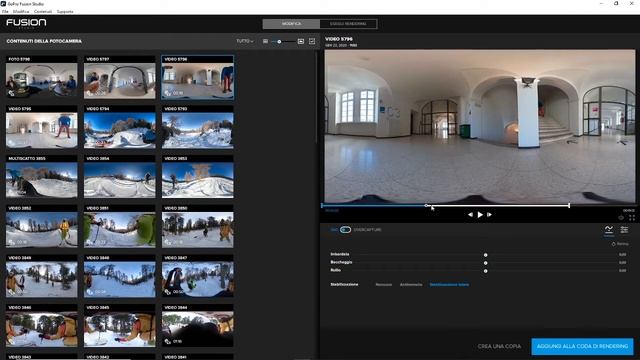
Task: Select the Video 3848 thumbnail
Action: click(x=120, y=276)
